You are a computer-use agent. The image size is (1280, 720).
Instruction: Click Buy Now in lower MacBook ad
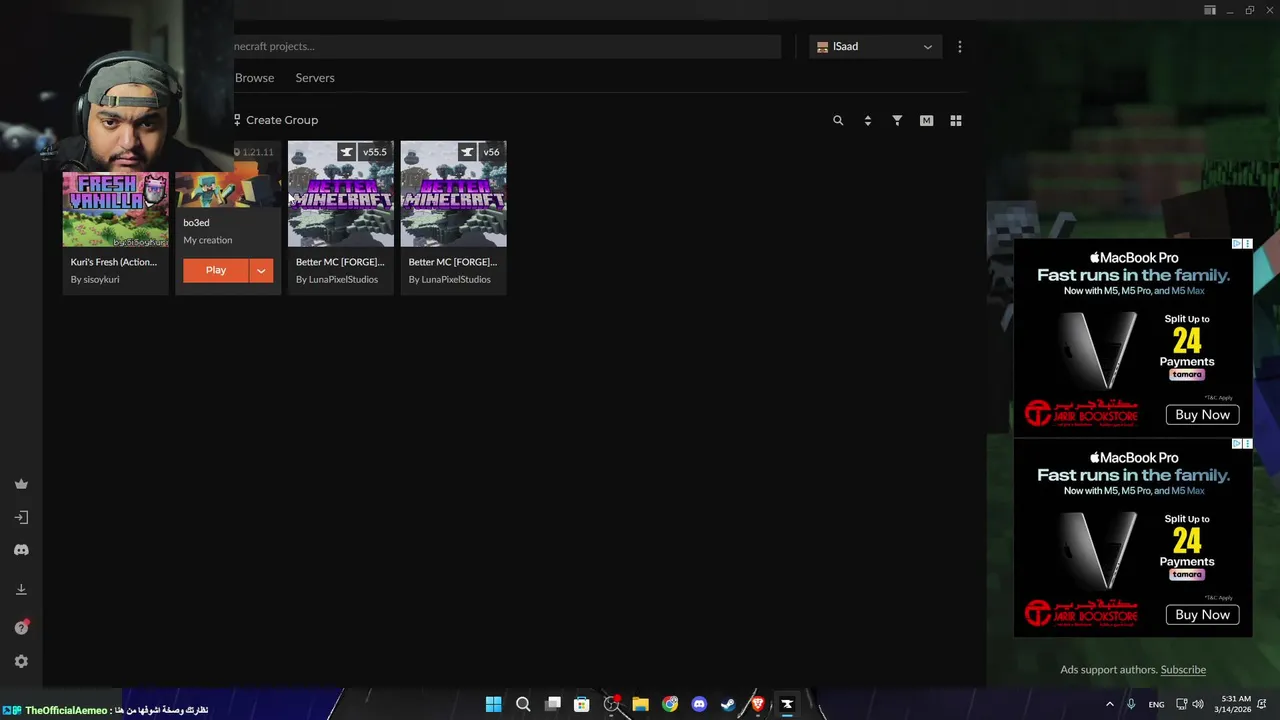[1202, 615]
